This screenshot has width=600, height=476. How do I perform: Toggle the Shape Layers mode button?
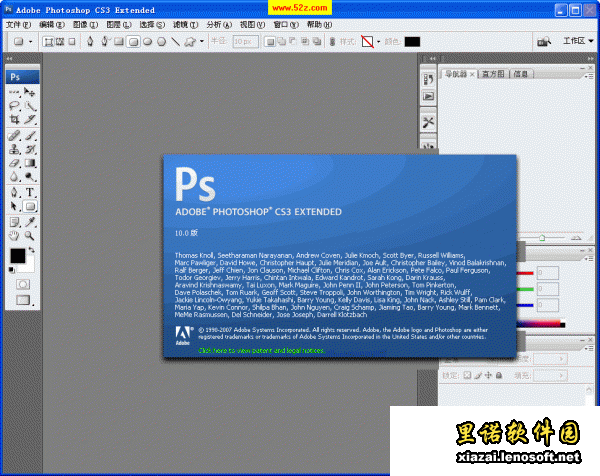tap(47, 42)
